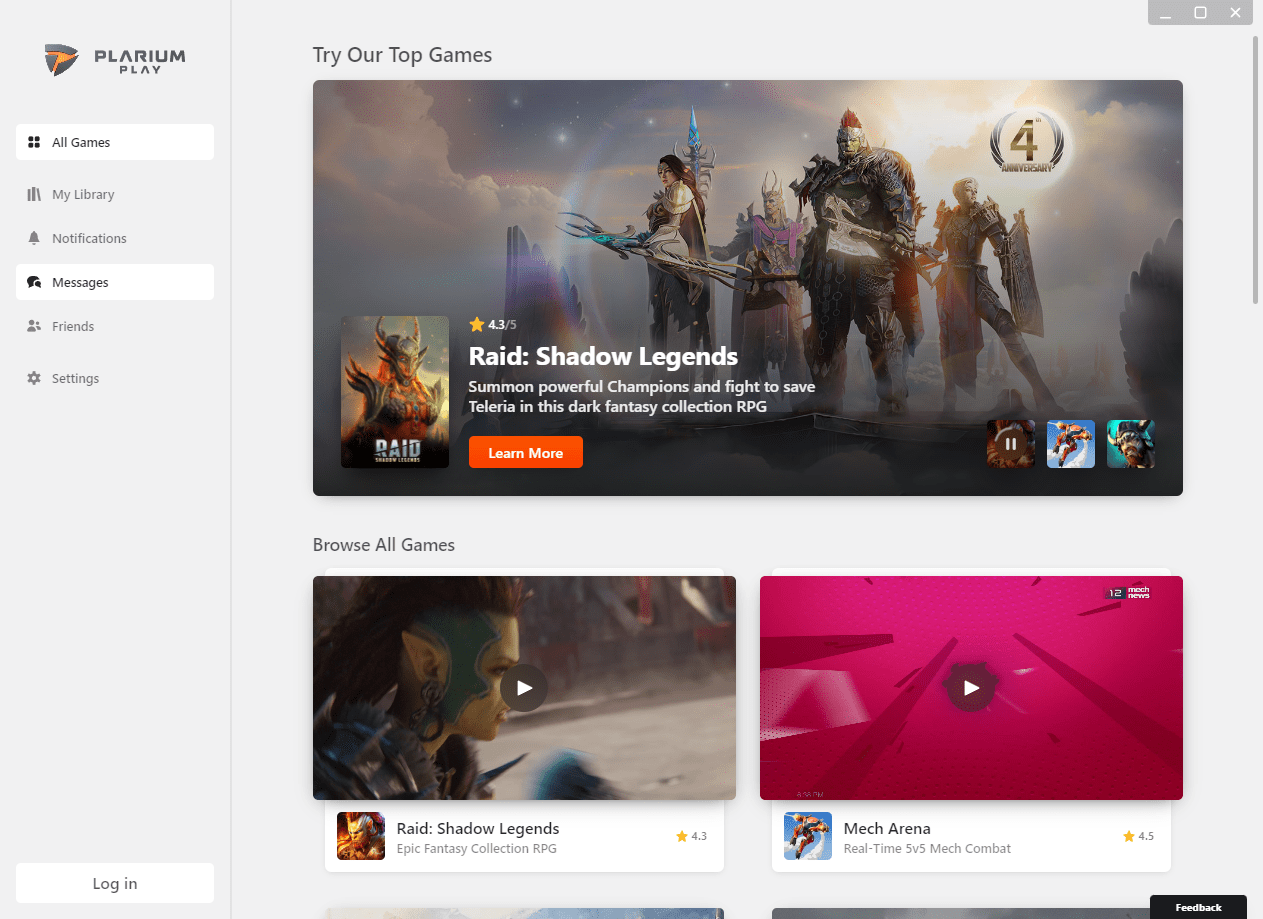Image resolution: width=1263 pixels, height=919 pixels.
Task: Click the Learn More button
Action: [525, 453]
